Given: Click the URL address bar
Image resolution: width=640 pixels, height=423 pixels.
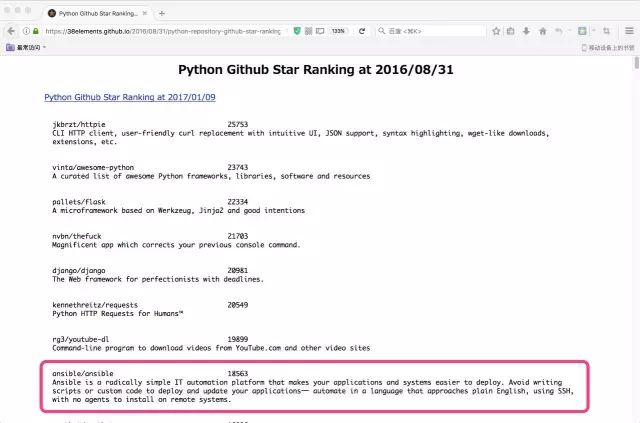Looking at the screenshot, I should [163, 31].
